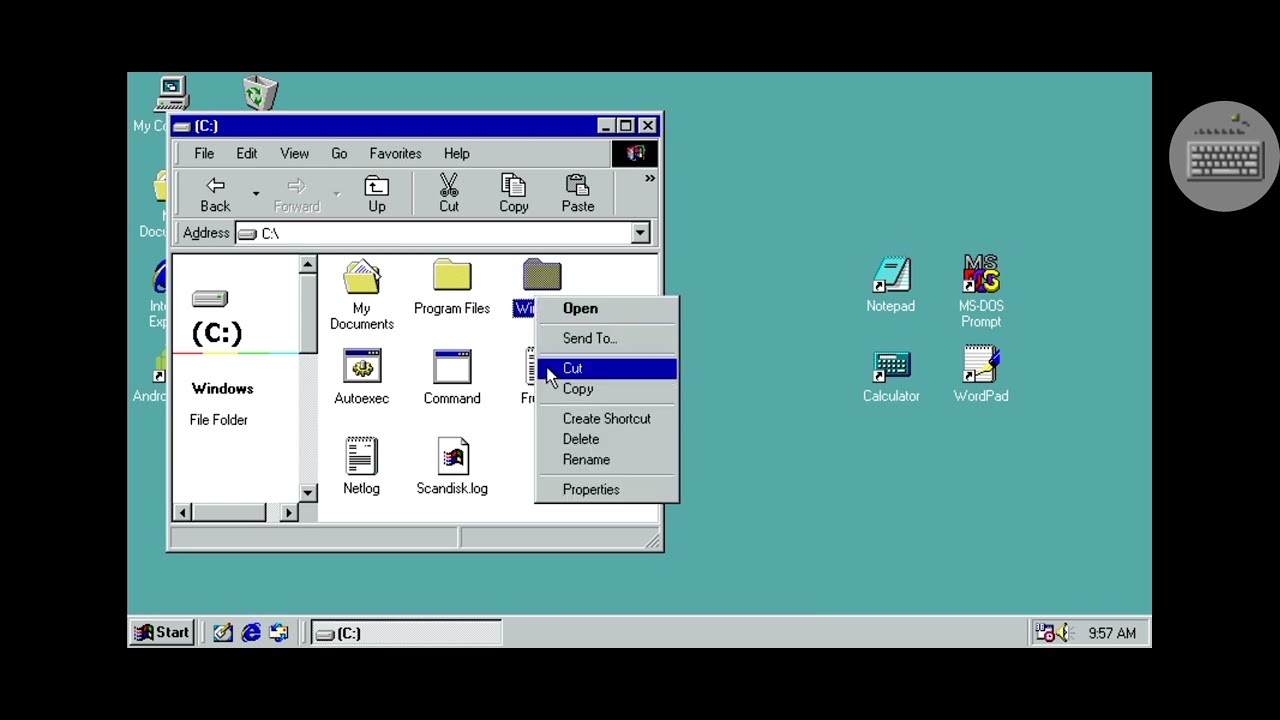Select the My Computer desktop icon
Image resolution: width=1280 pixels, height=720 pixels.
pos(172,93)
